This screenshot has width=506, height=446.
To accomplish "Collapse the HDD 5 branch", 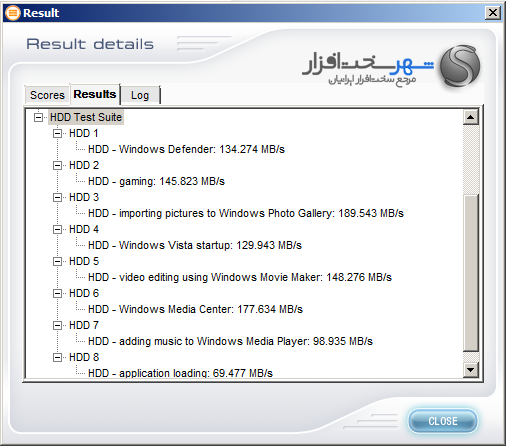I will (57, 262).
